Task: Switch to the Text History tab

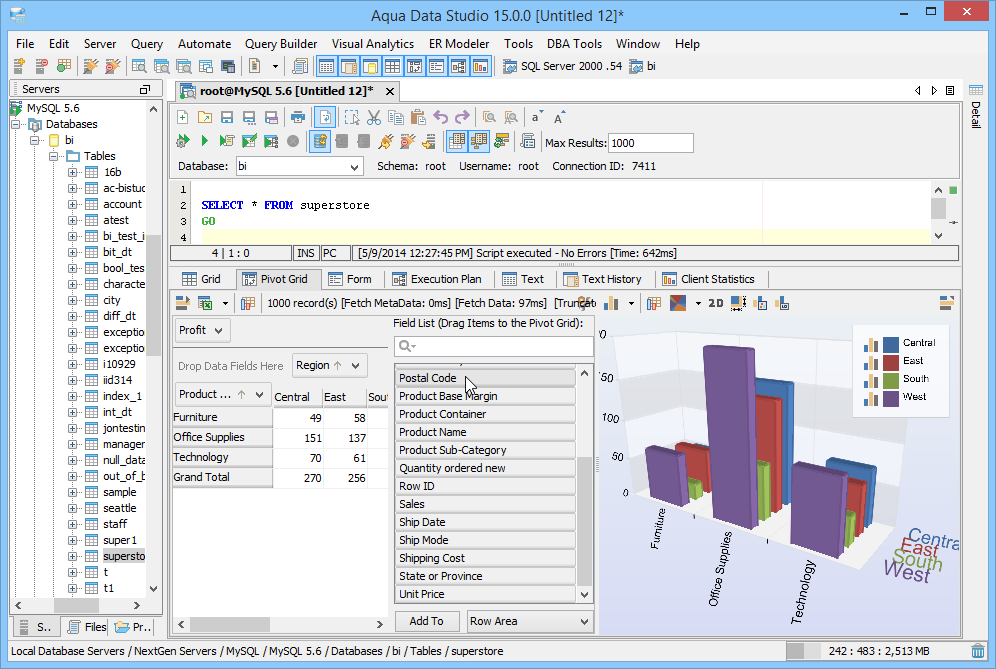Action: (603, 280)
